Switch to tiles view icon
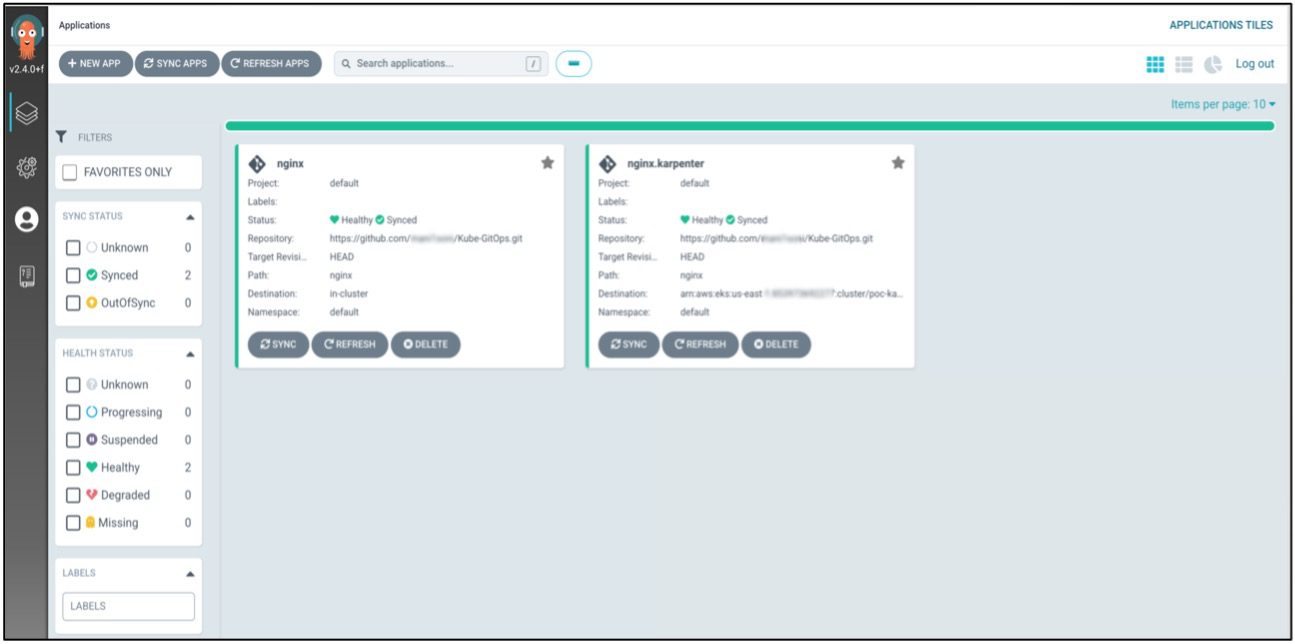 pos(1155,64)
